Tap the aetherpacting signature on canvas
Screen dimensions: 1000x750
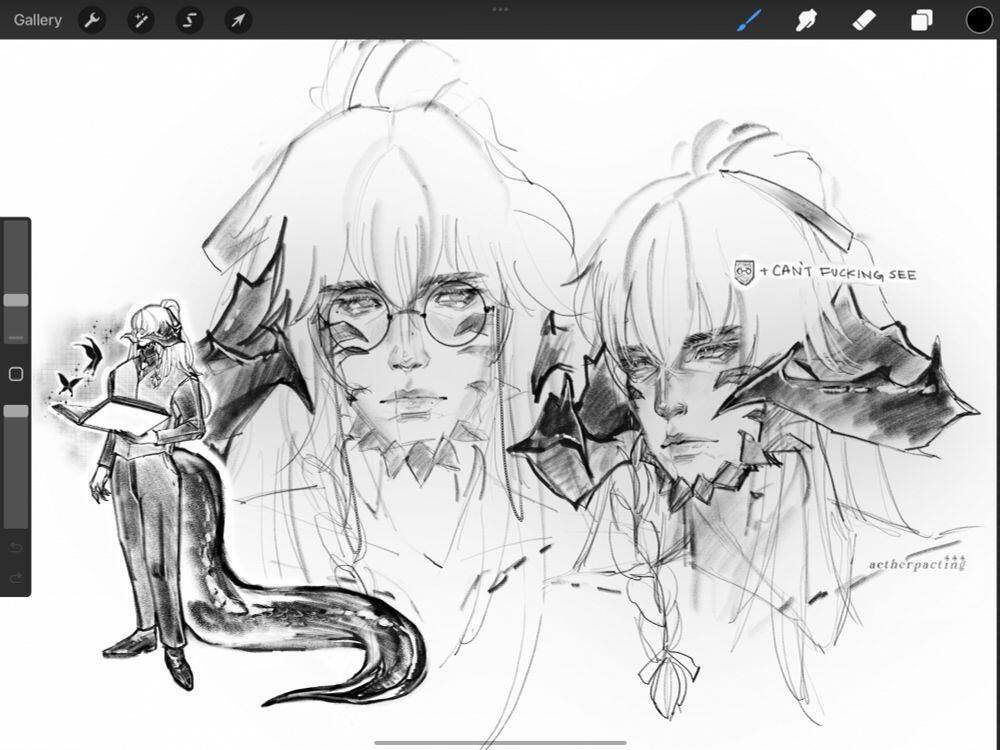point(917,565)
